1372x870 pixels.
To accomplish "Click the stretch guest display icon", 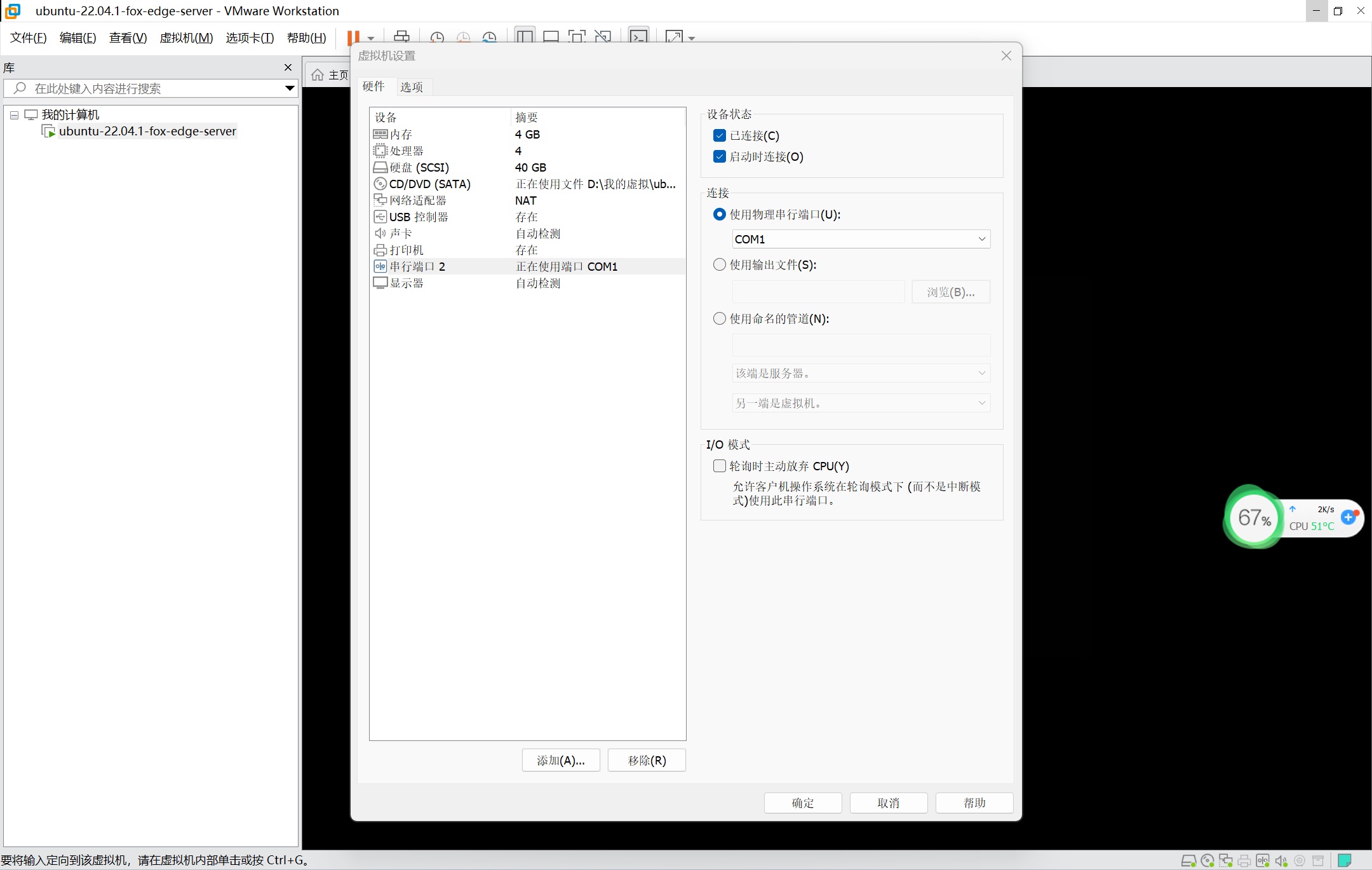I will point(674,37).
